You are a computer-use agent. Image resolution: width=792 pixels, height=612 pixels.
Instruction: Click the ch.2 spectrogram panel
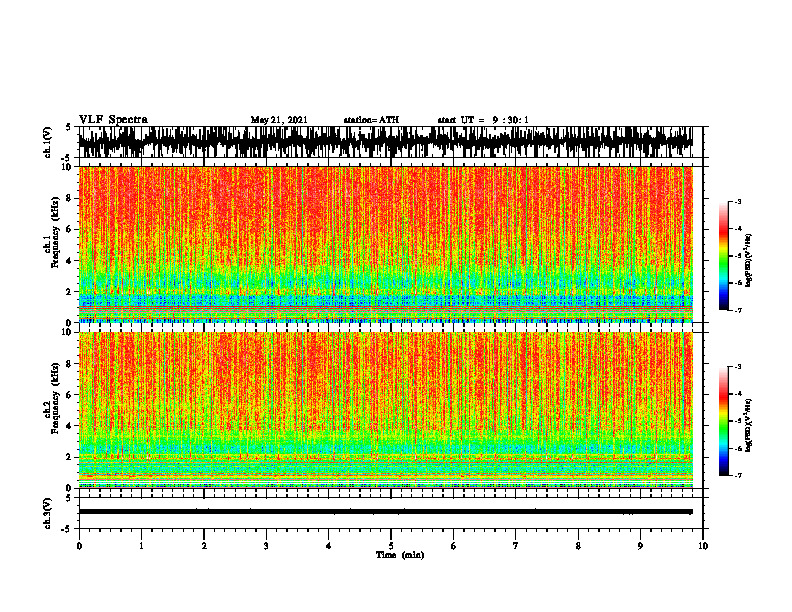coord(385,410)
